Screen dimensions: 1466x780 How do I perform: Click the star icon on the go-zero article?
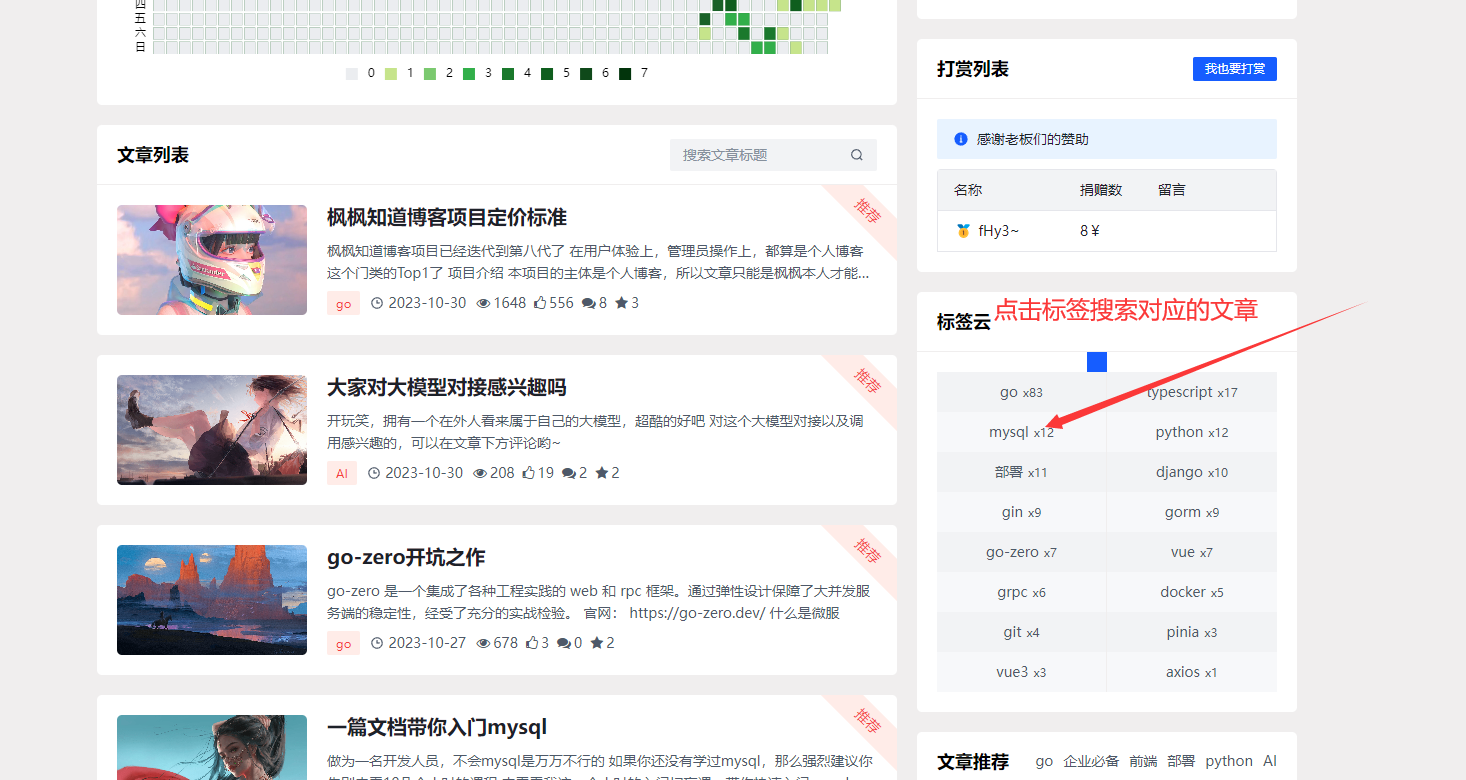(x=597, y=643)
